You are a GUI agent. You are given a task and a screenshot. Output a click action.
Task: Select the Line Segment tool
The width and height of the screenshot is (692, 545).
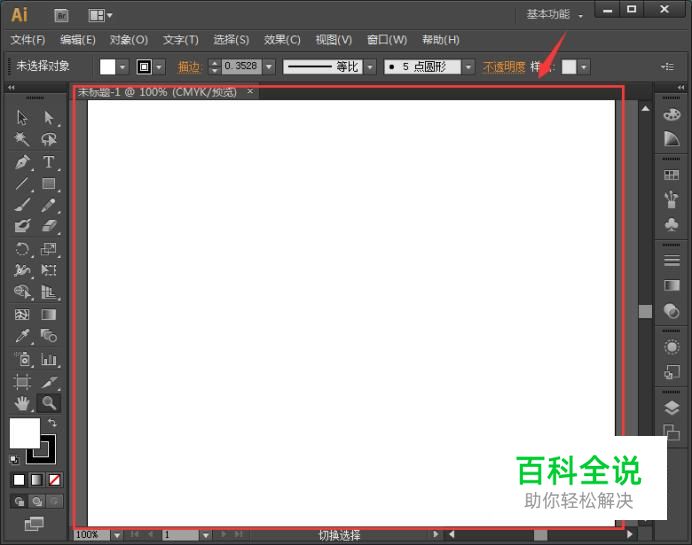pyautogui.click(x=22, y=184)
